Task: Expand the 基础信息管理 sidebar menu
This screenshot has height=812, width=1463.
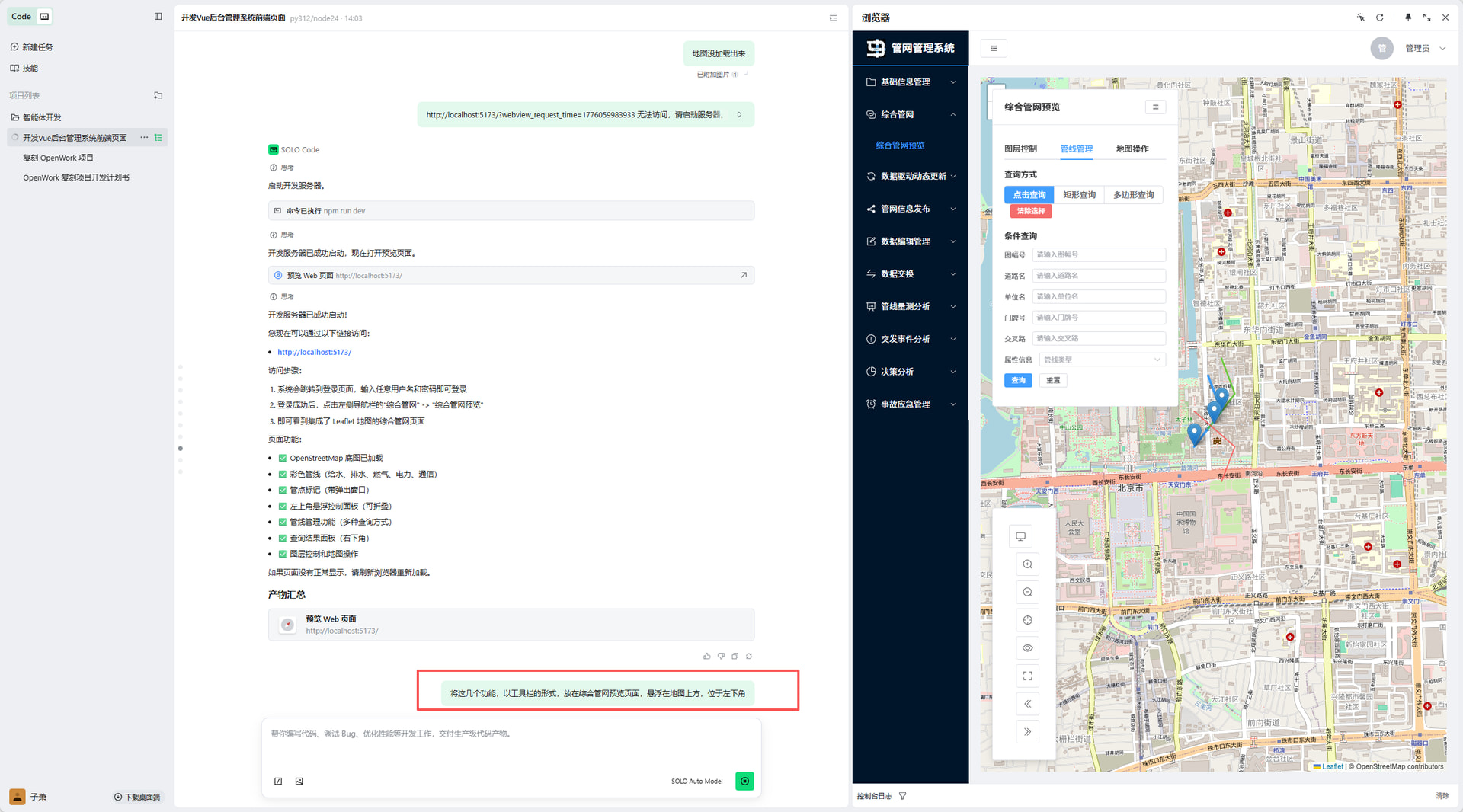Action: [911, 82]
